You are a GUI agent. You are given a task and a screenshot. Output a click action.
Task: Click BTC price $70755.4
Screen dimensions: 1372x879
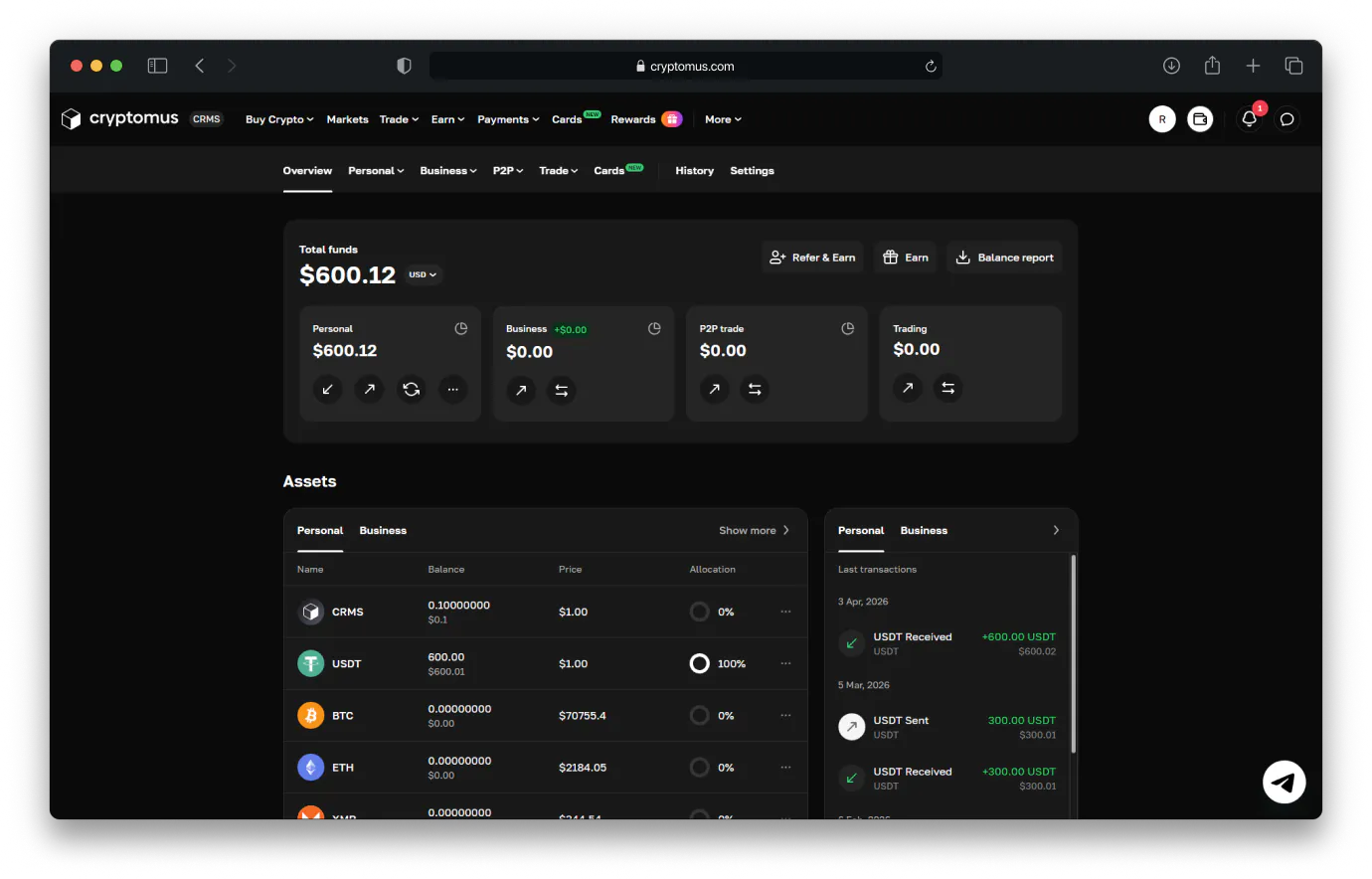point(583,715)
